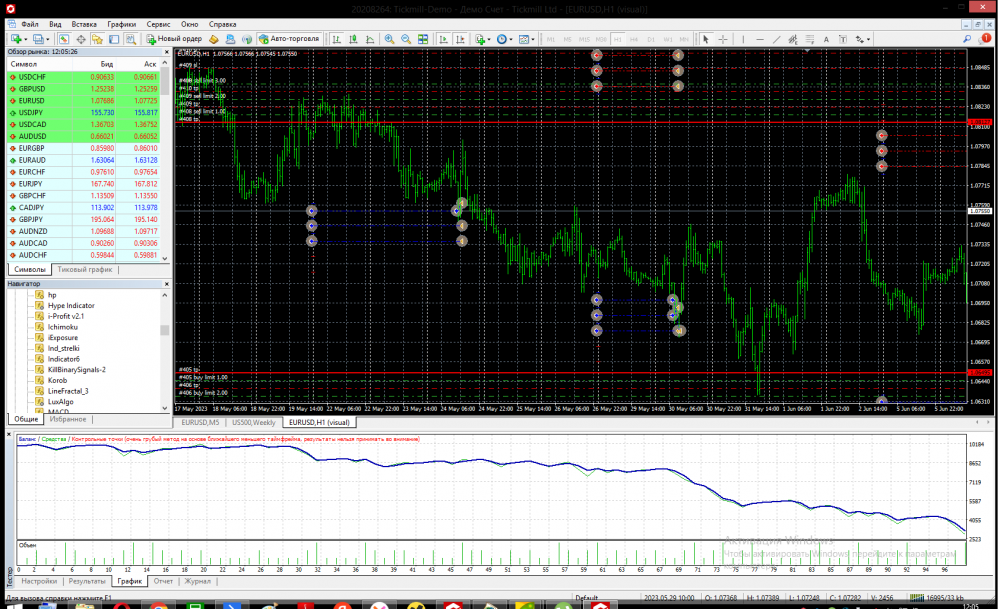Select the arrow Cursor tool
The image size is (1000, 609).
[705, 39]
